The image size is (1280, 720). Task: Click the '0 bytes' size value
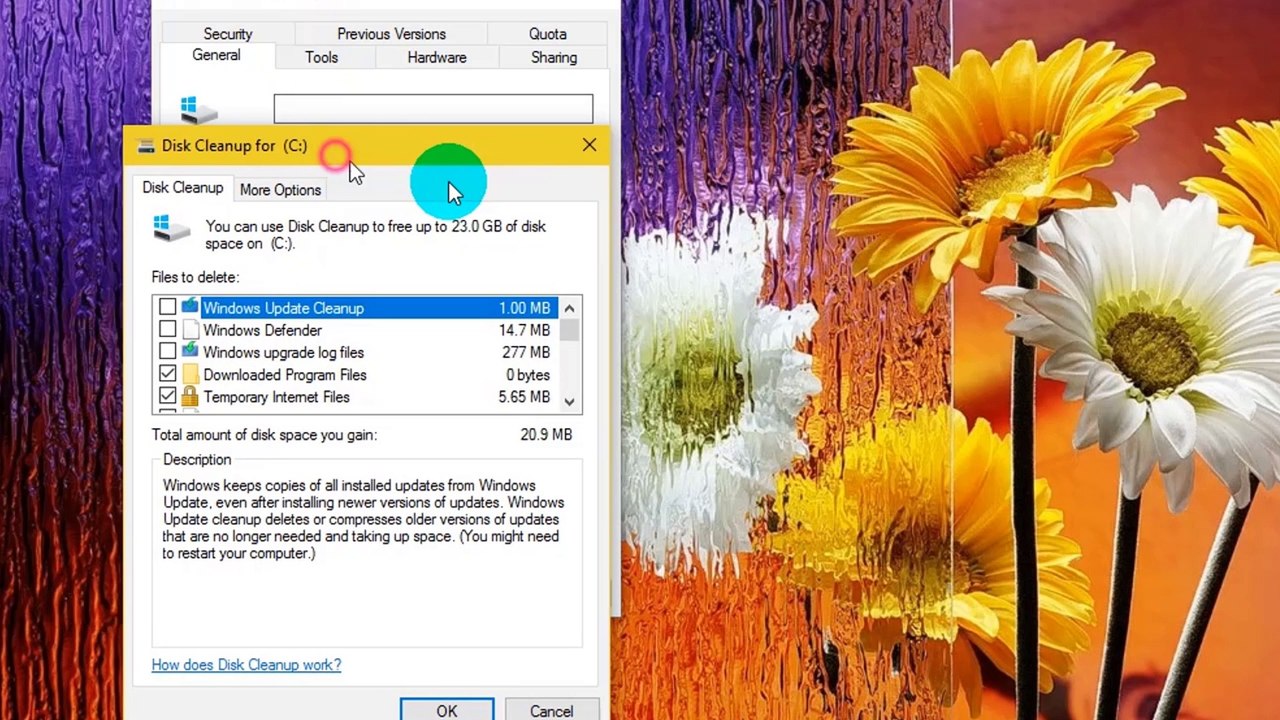click(x=528, y=375)
